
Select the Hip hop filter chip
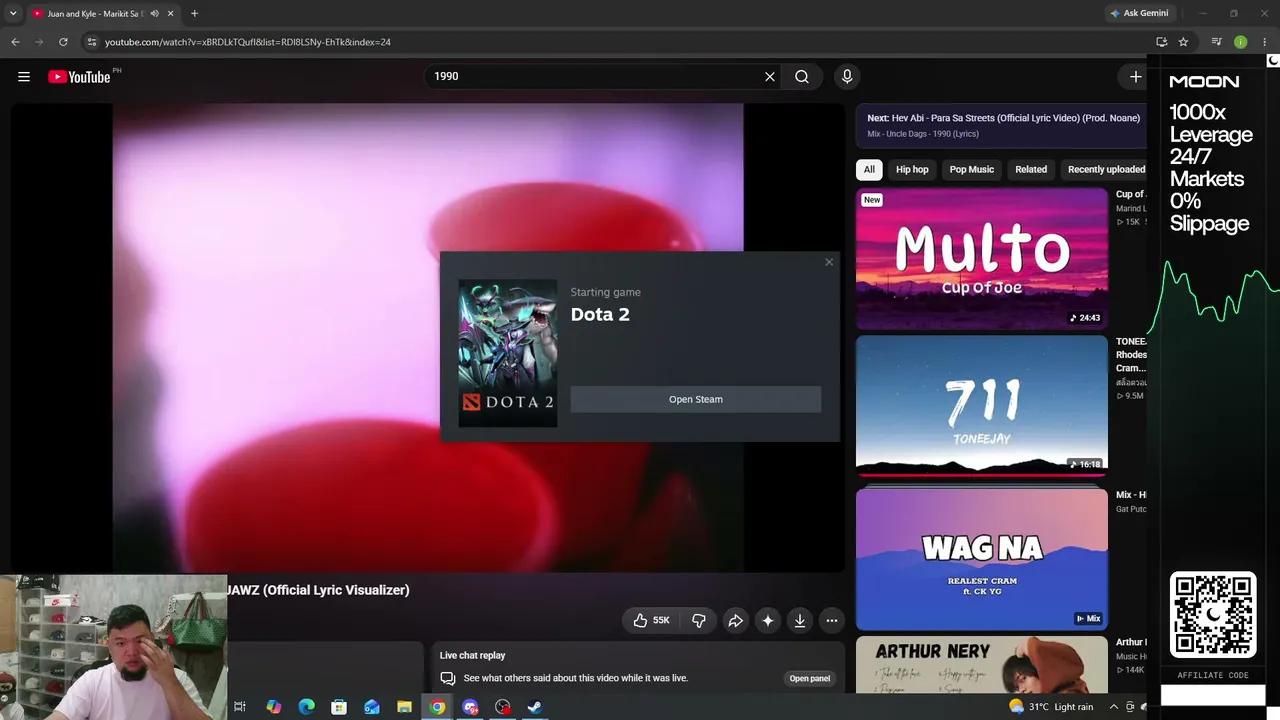[x=912, y=169]
